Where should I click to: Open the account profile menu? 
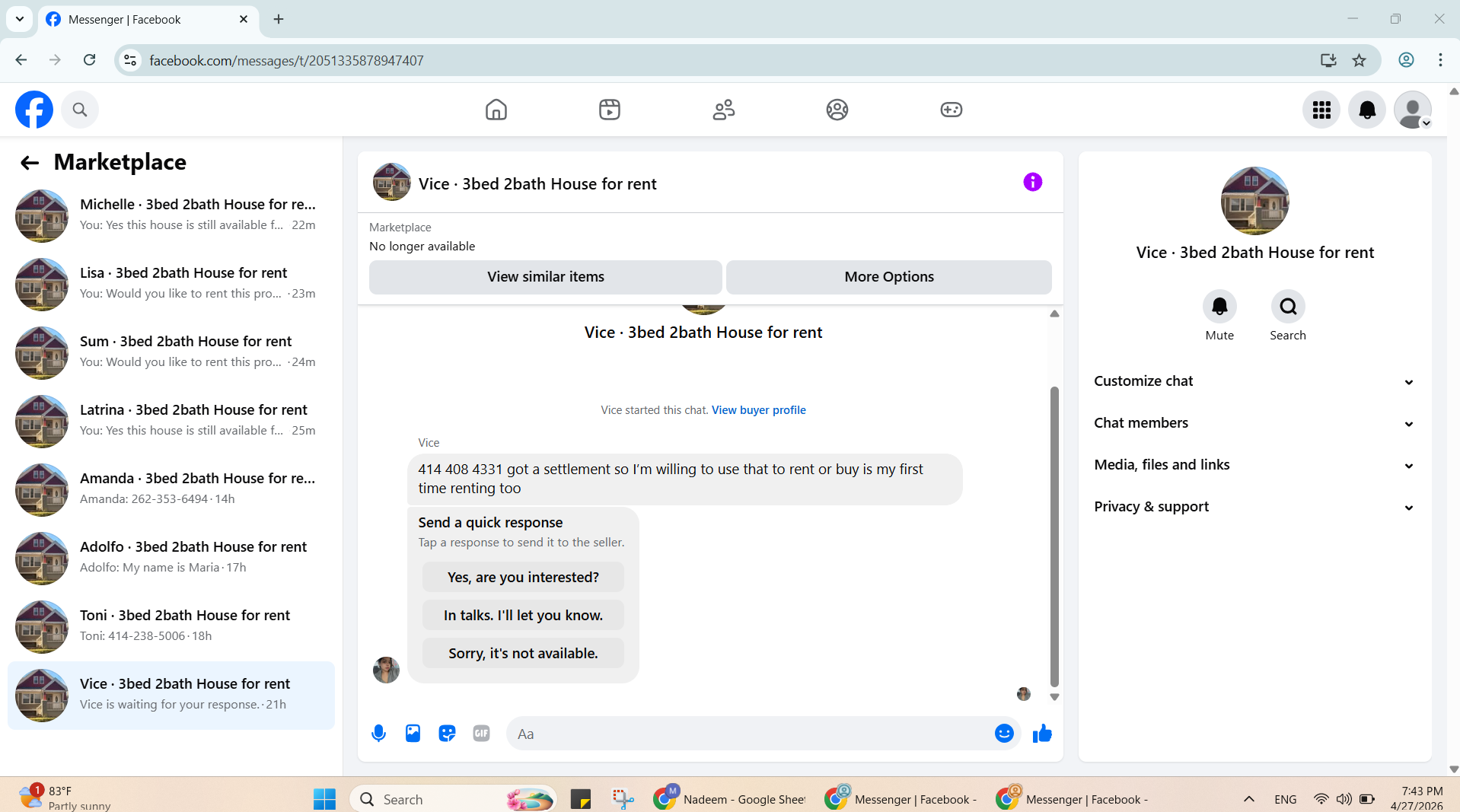(1413, 110)
